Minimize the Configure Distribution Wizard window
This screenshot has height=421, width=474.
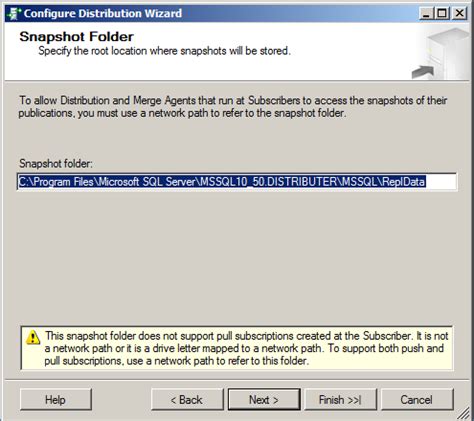[x=426, y=13]
